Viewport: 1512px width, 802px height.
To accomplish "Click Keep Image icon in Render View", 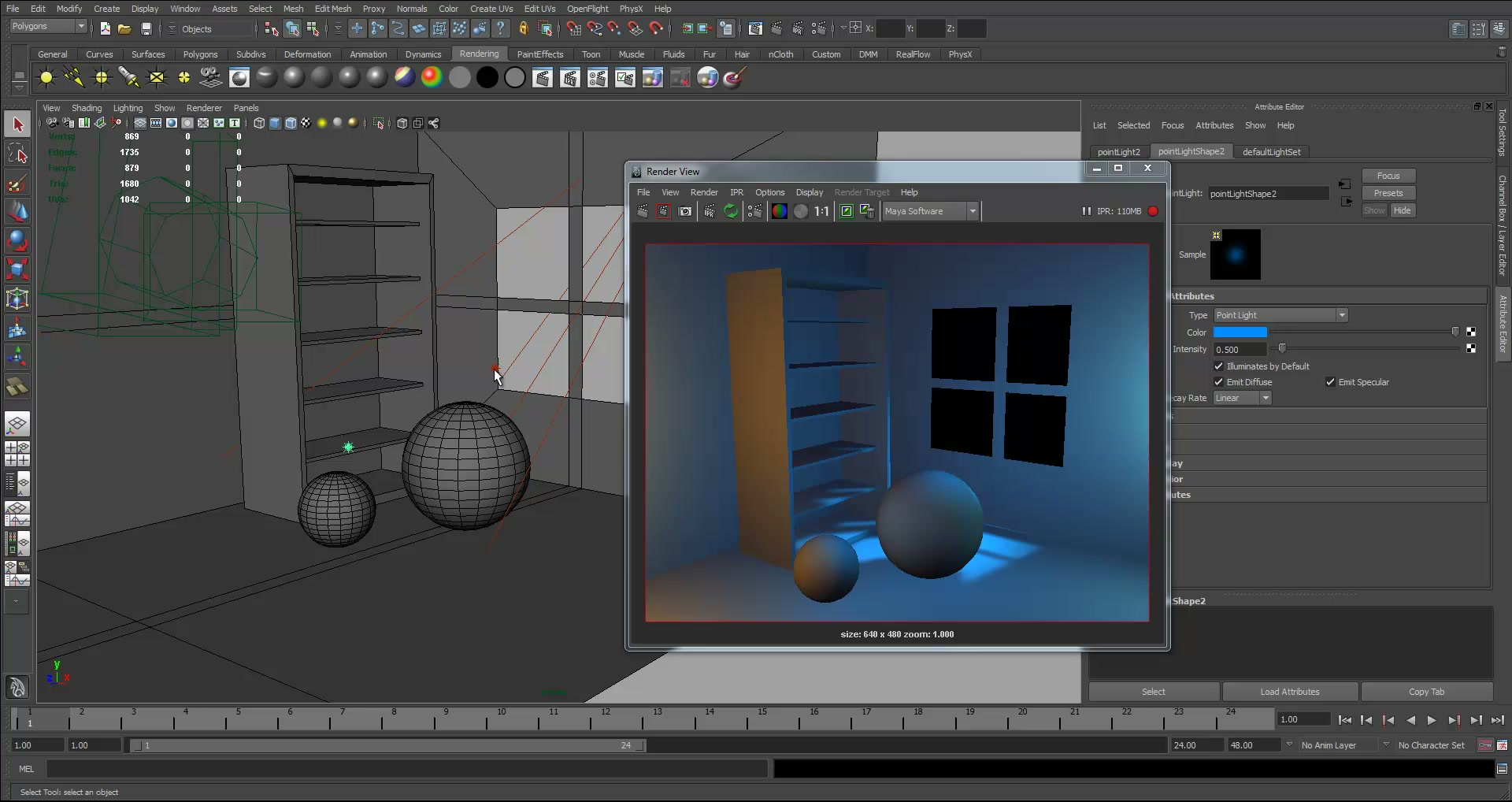I will point(847,211).
